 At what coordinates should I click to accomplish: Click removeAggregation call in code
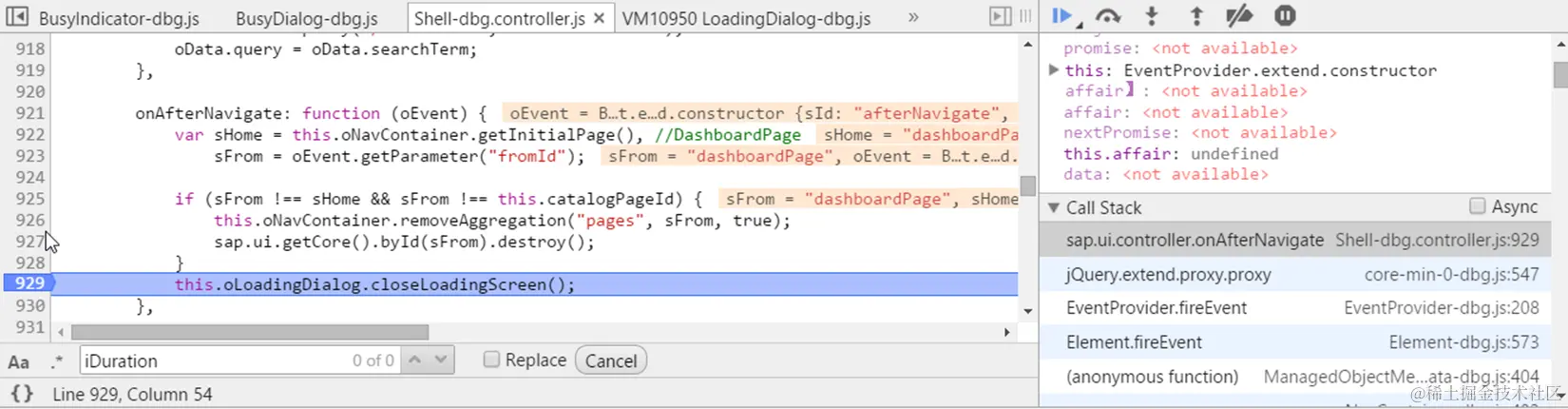pos(484,221)
